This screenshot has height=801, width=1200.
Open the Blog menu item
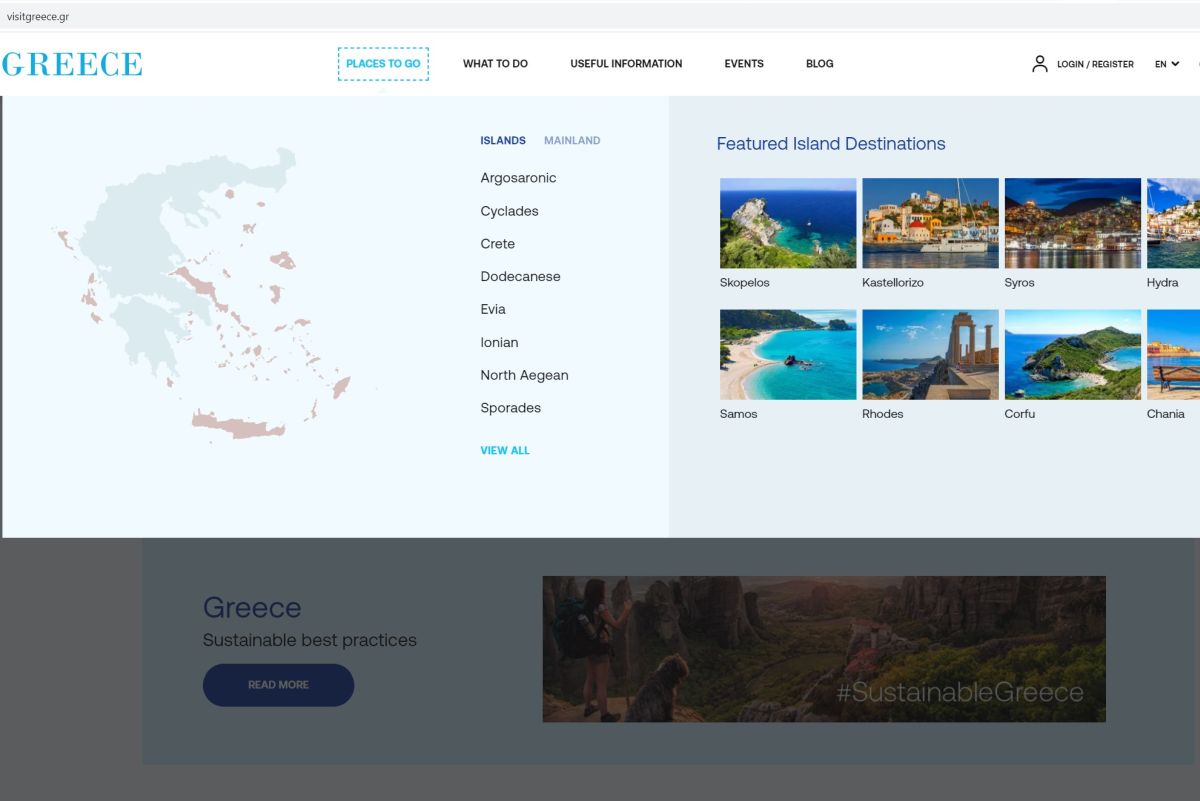[x=819, y=64]
